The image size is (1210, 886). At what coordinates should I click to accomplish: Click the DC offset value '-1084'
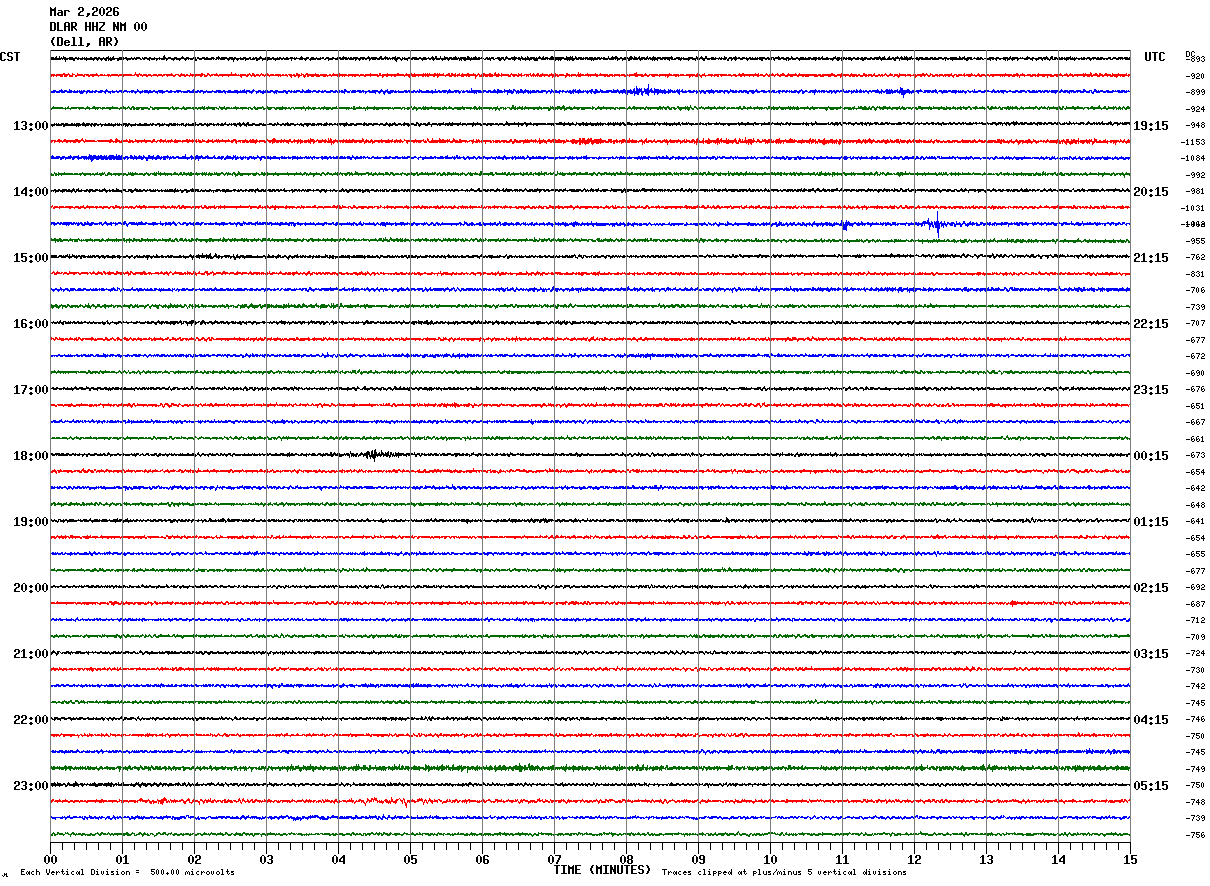pyautogui.click(x=1194, y=159)
